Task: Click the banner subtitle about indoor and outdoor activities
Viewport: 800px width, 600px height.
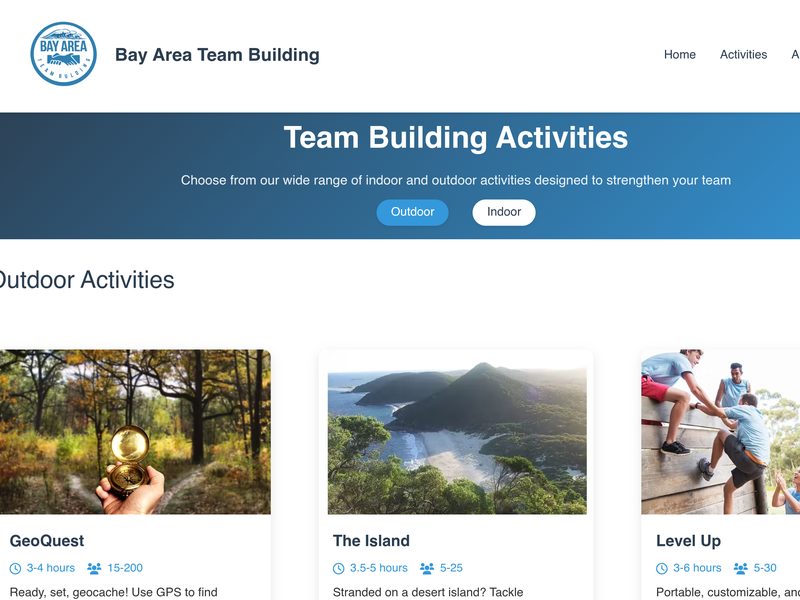Action: point(456,180)
